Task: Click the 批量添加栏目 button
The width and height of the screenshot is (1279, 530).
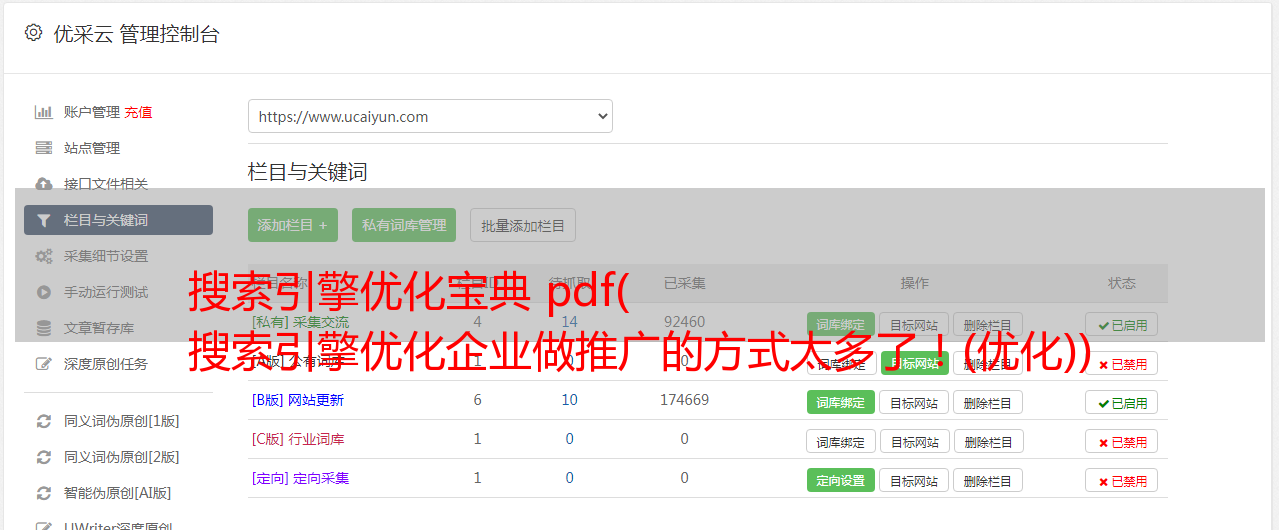Action: pyautogui.click(x=523, y=225)
